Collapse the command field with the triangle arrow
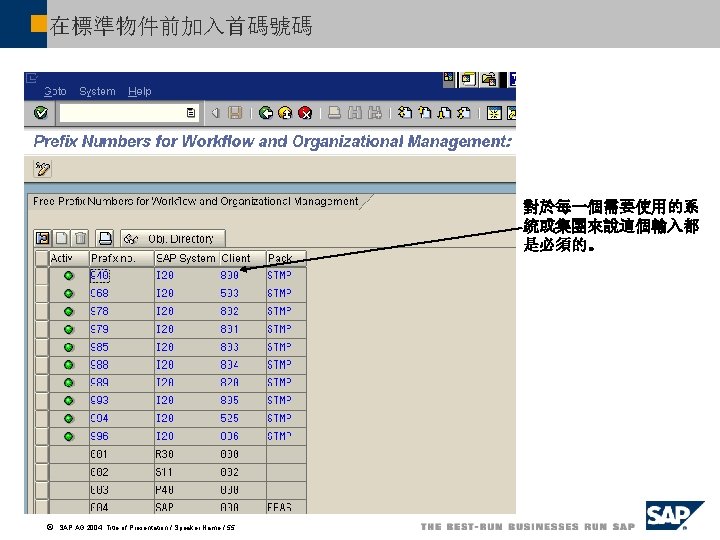The height and width of the screenshot is (540, 720). 215,112
